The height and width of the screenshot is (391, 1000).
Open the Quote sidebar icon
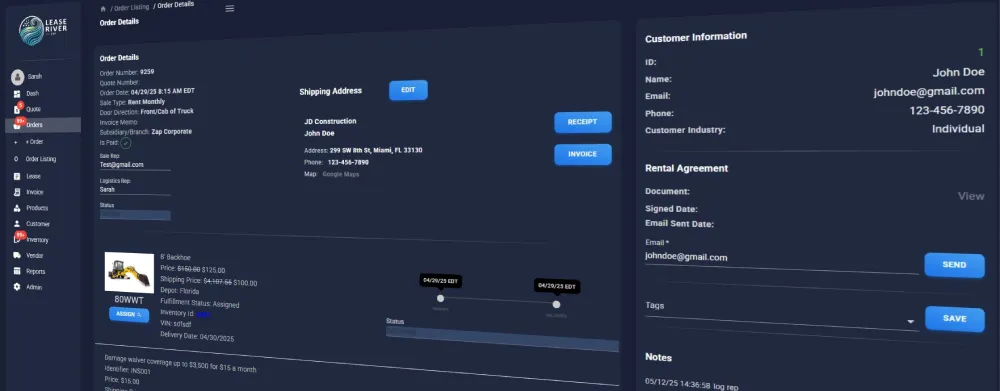pyautogui.click(x=17, y=109)
